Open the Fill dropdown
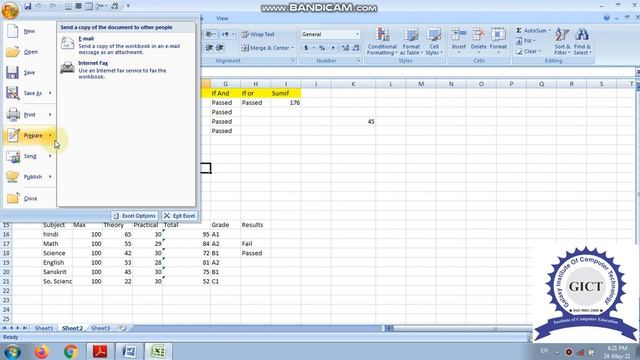The width and height of the screenshot is (640, 360). pyautogui.click(x=526, y=41)
